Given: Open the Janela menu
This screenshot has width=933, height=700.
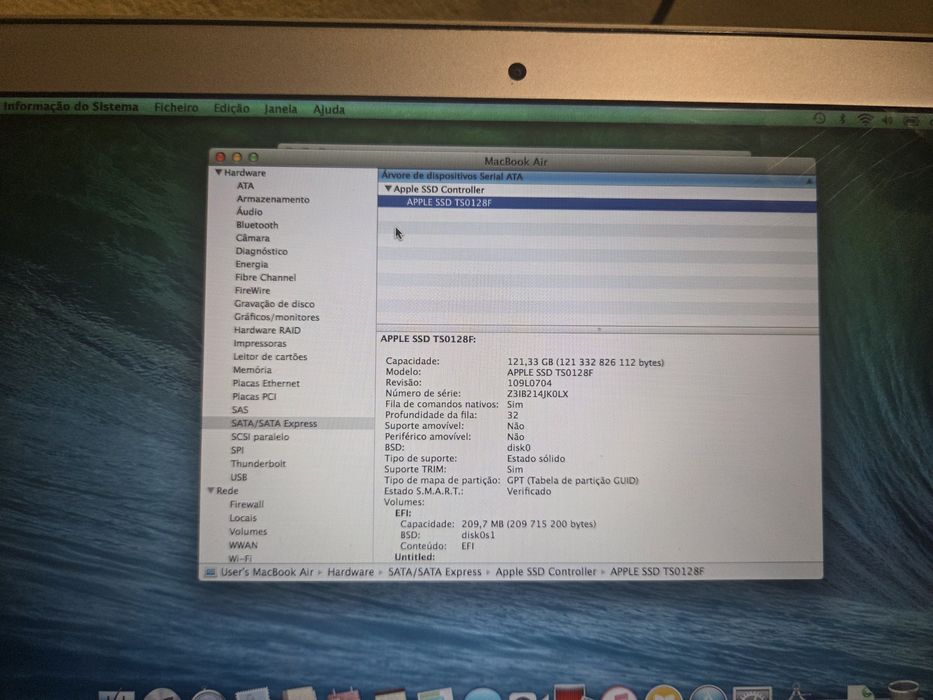Looking at the screenshot, I should coord(281,109).
